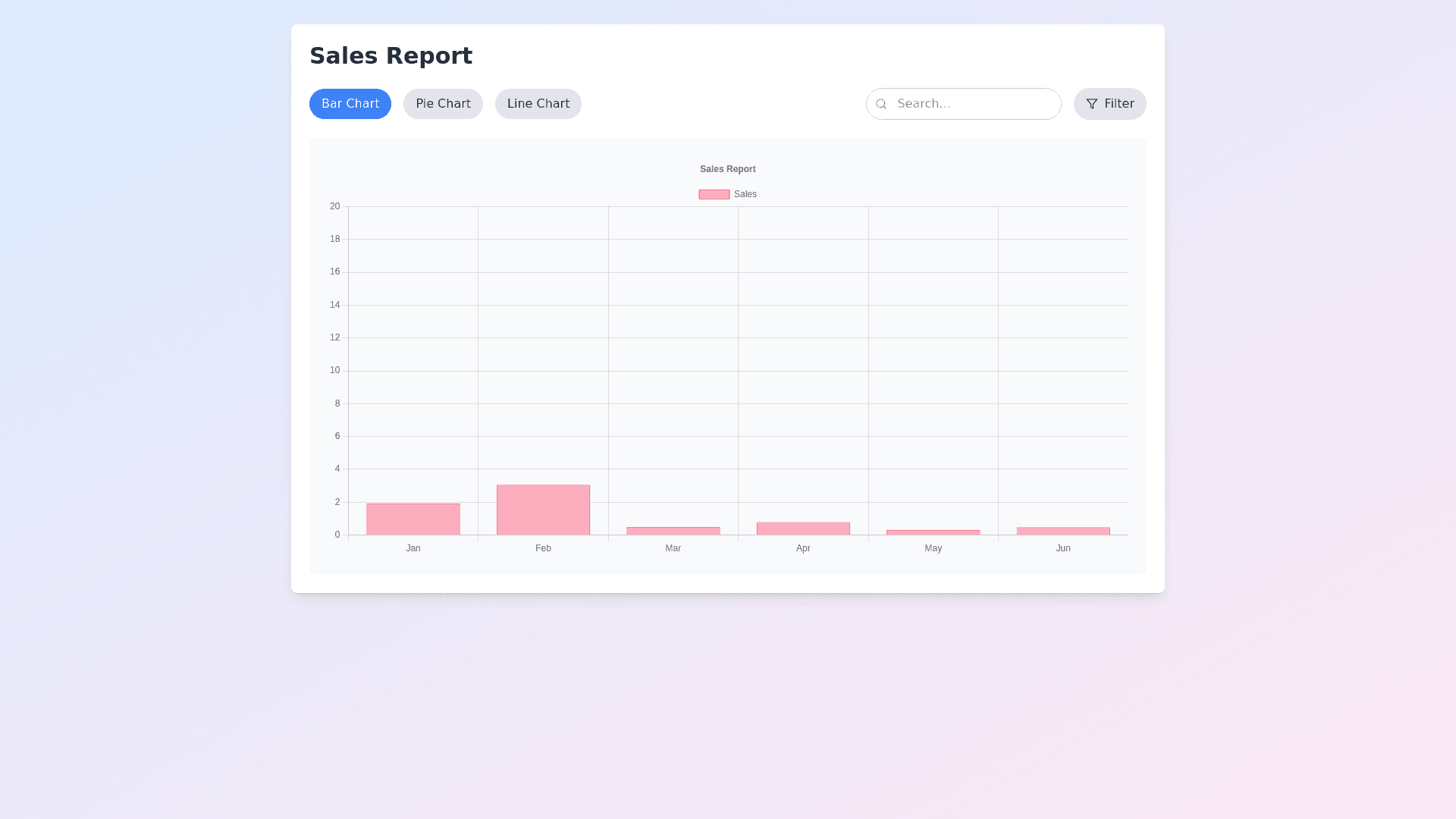Click the May sales bar
Image resolution: width=1456 pixels, height=819 pixels.
[x=933, y=532]
